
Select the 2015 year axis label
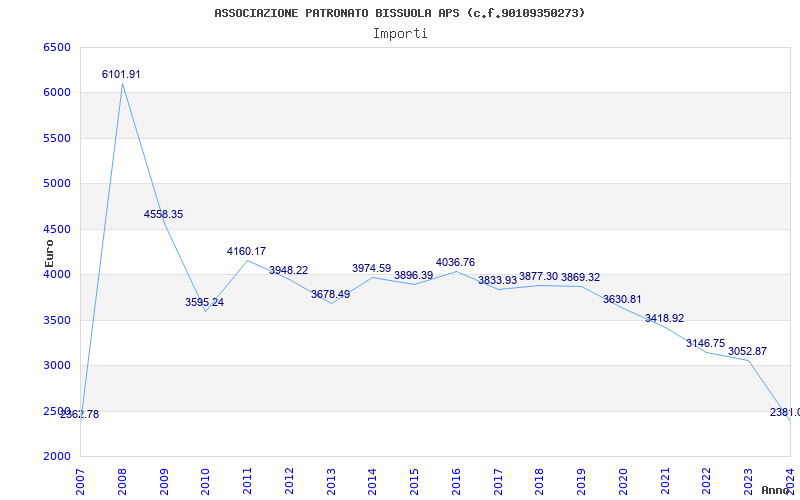[414, 482]
